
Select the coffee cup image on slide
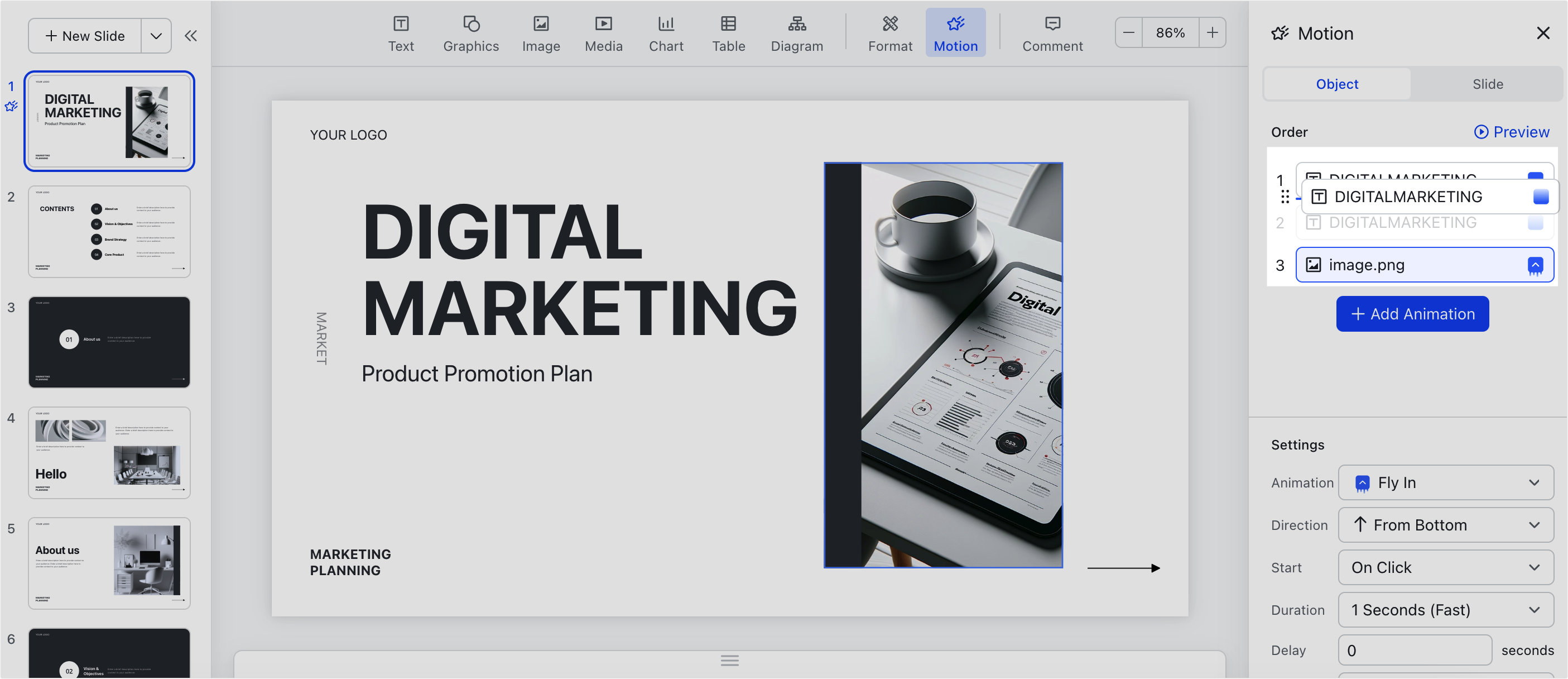click(943, 365)
